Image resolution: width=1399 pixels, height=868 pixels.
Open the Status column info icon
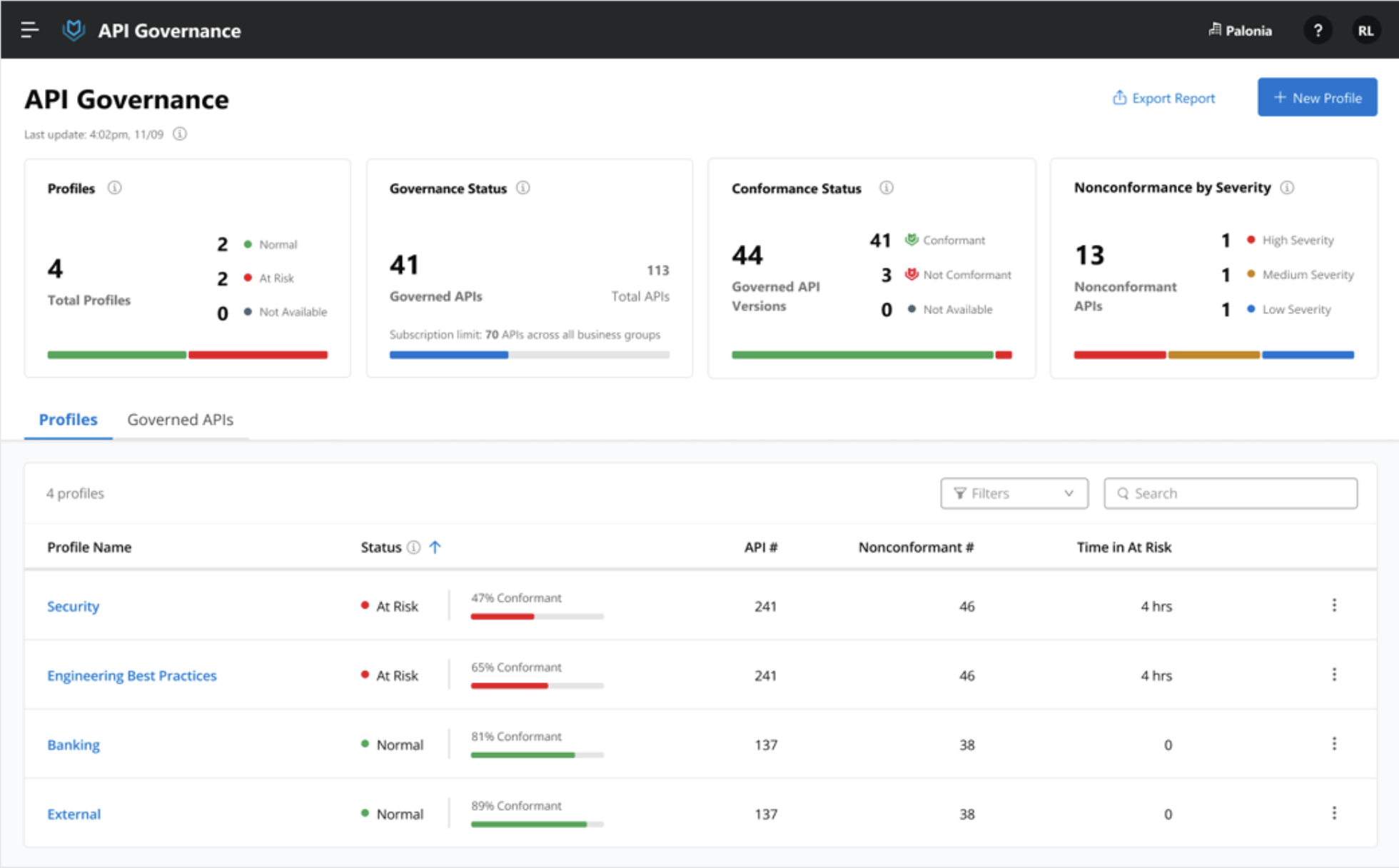(x=413, y=547)
